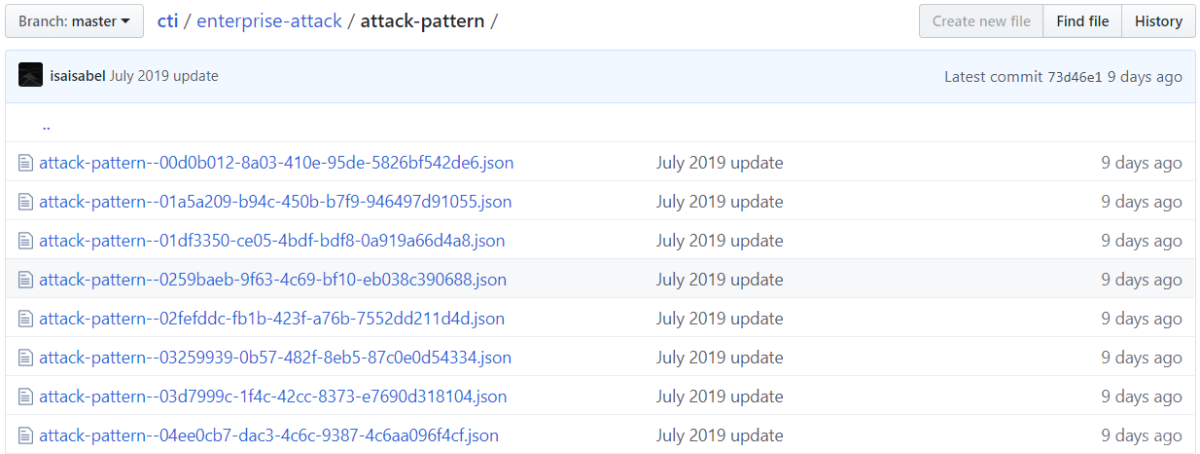The image size is (1200, 454).
Task: Click file icon for attack-pattern--04ee0cb7 json
Action: (26, 436)
